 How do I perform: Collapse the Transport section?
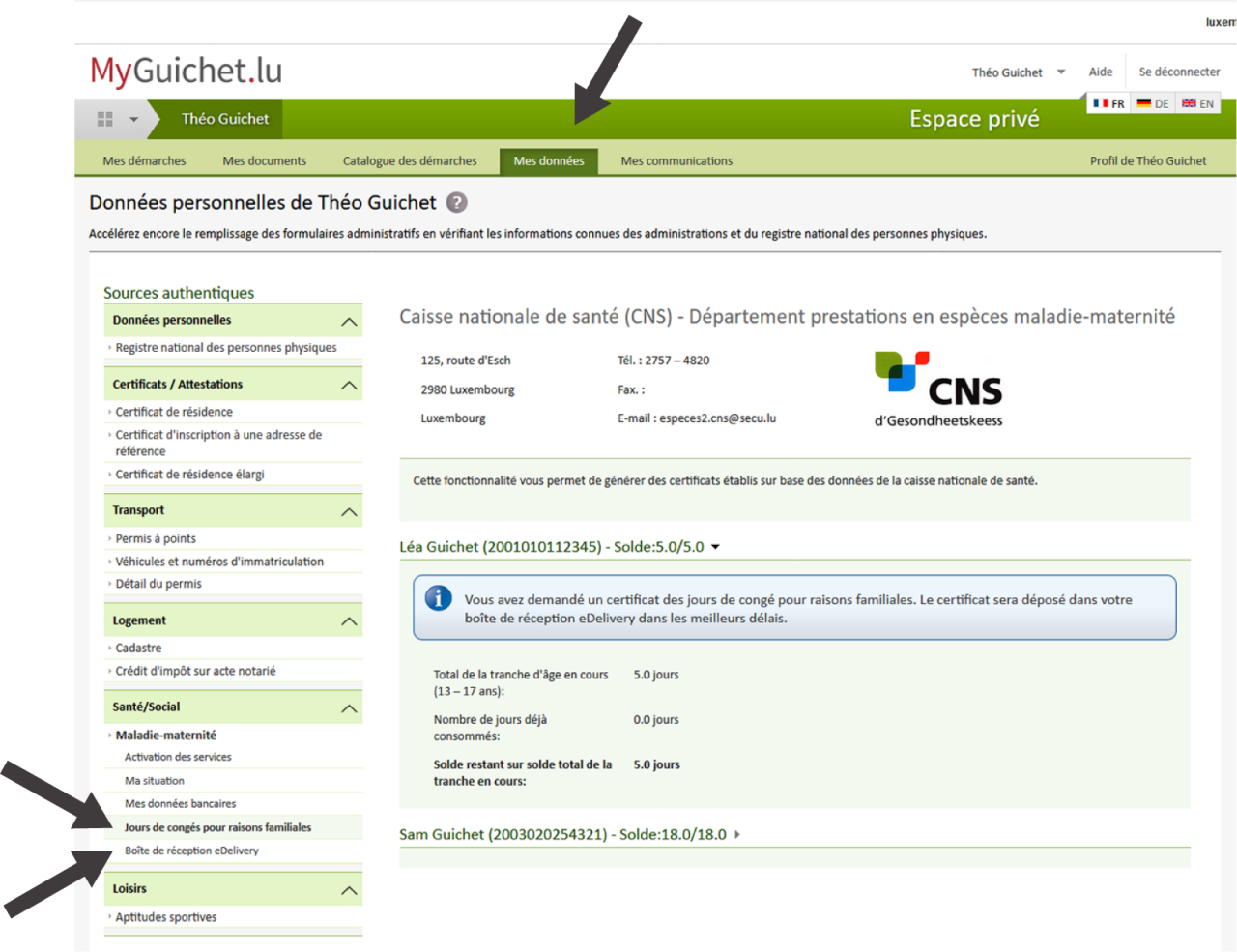click(x=349, y=511)
